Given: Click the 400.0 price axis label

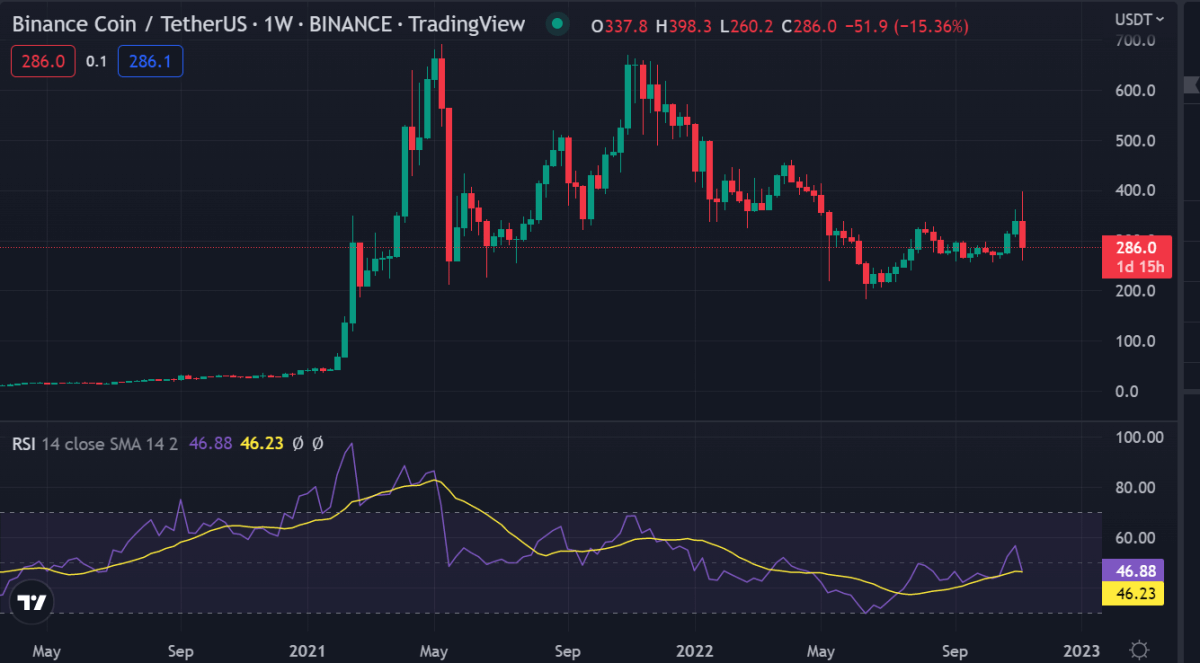Looking at the screenshot, I should [1136, 191].
